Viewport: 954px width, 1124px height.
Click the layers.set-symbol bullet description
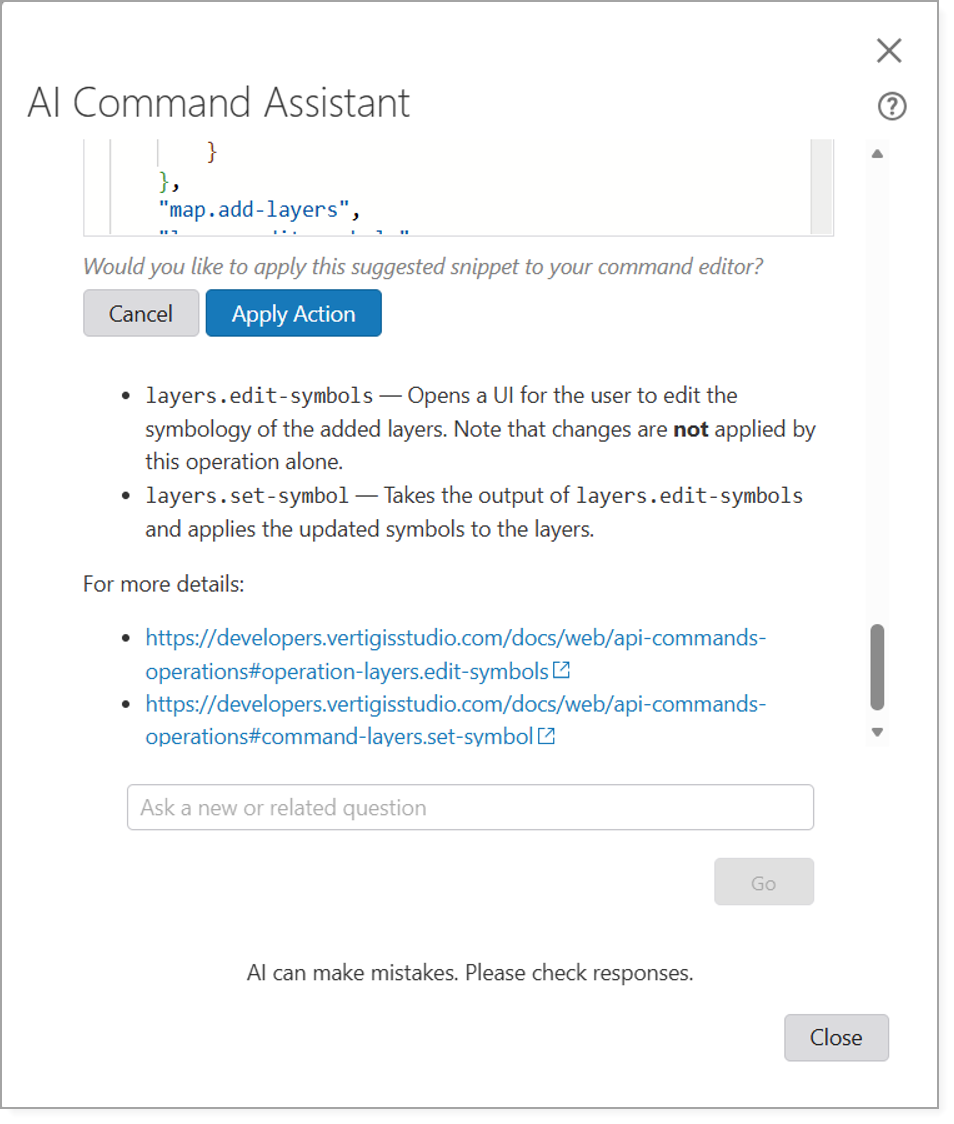(x=474, y=512)
